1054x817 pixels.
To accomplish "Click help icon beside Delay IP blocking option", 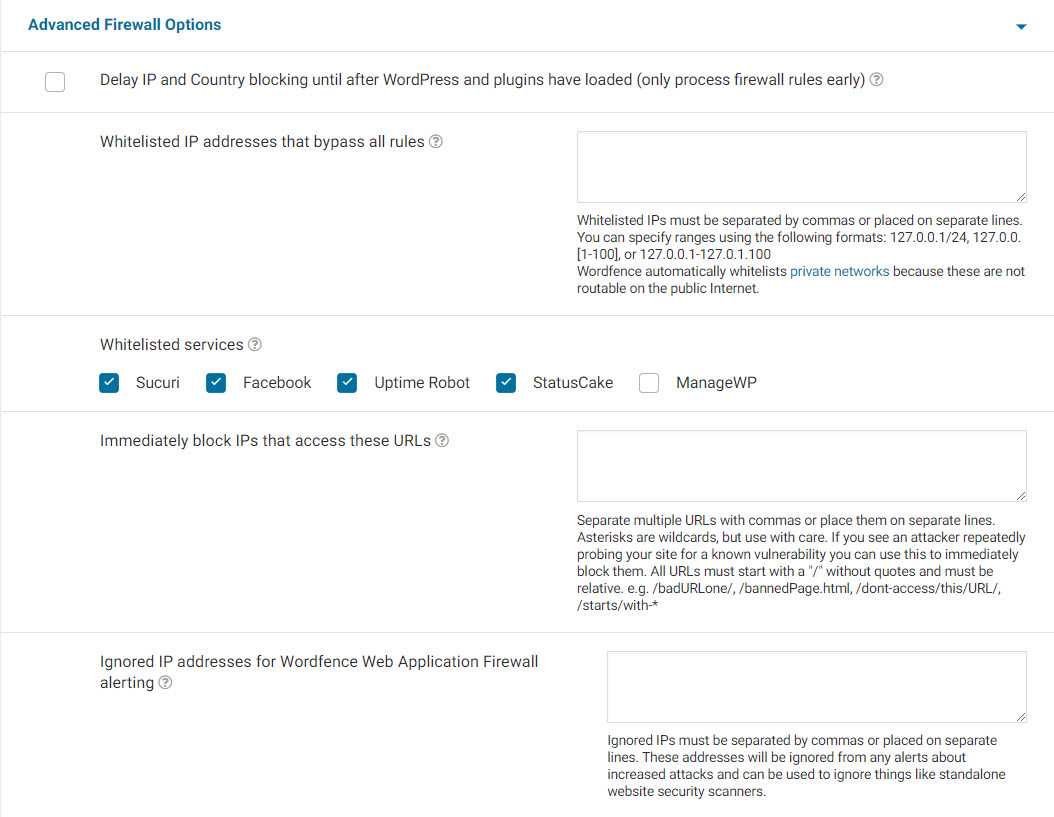I will tap(876, 80).
